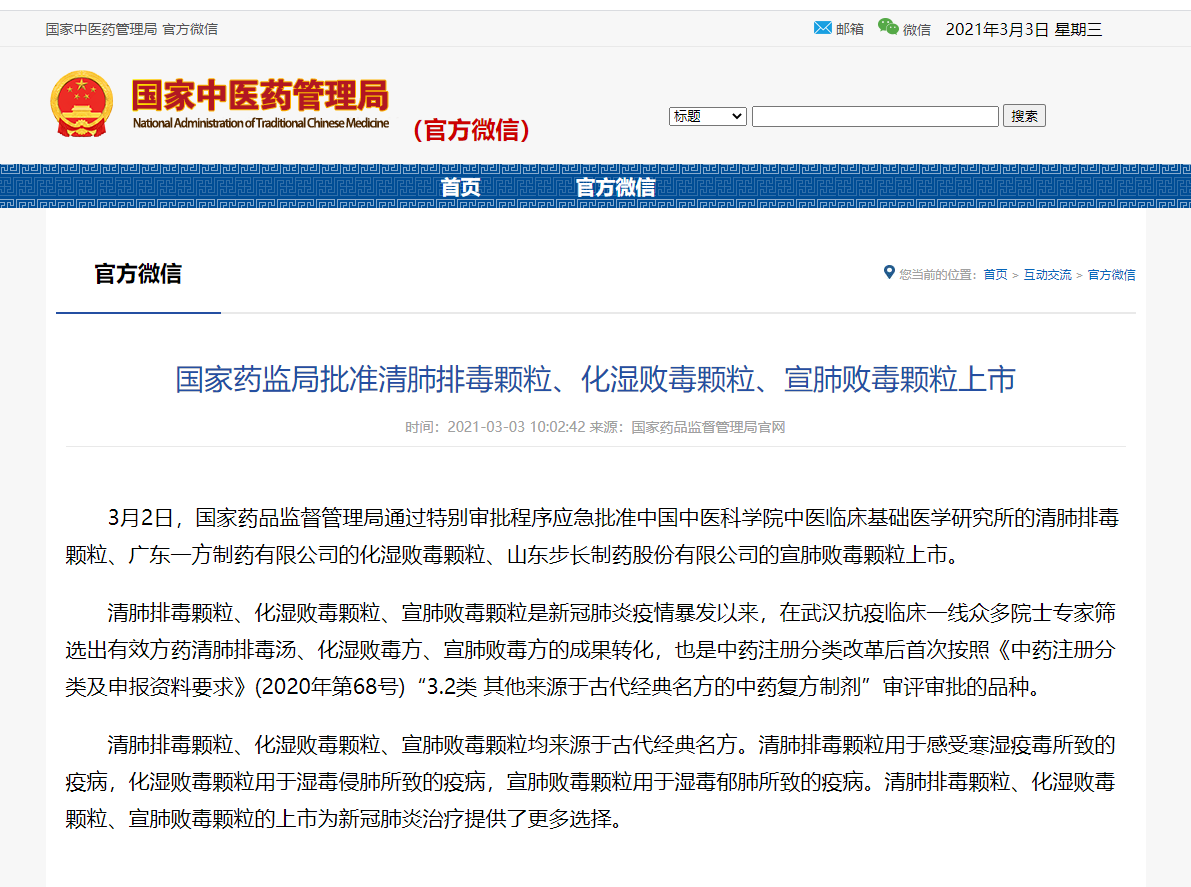
Task: Click the green WeChat icon in top bar
Action: pos(888,27)
